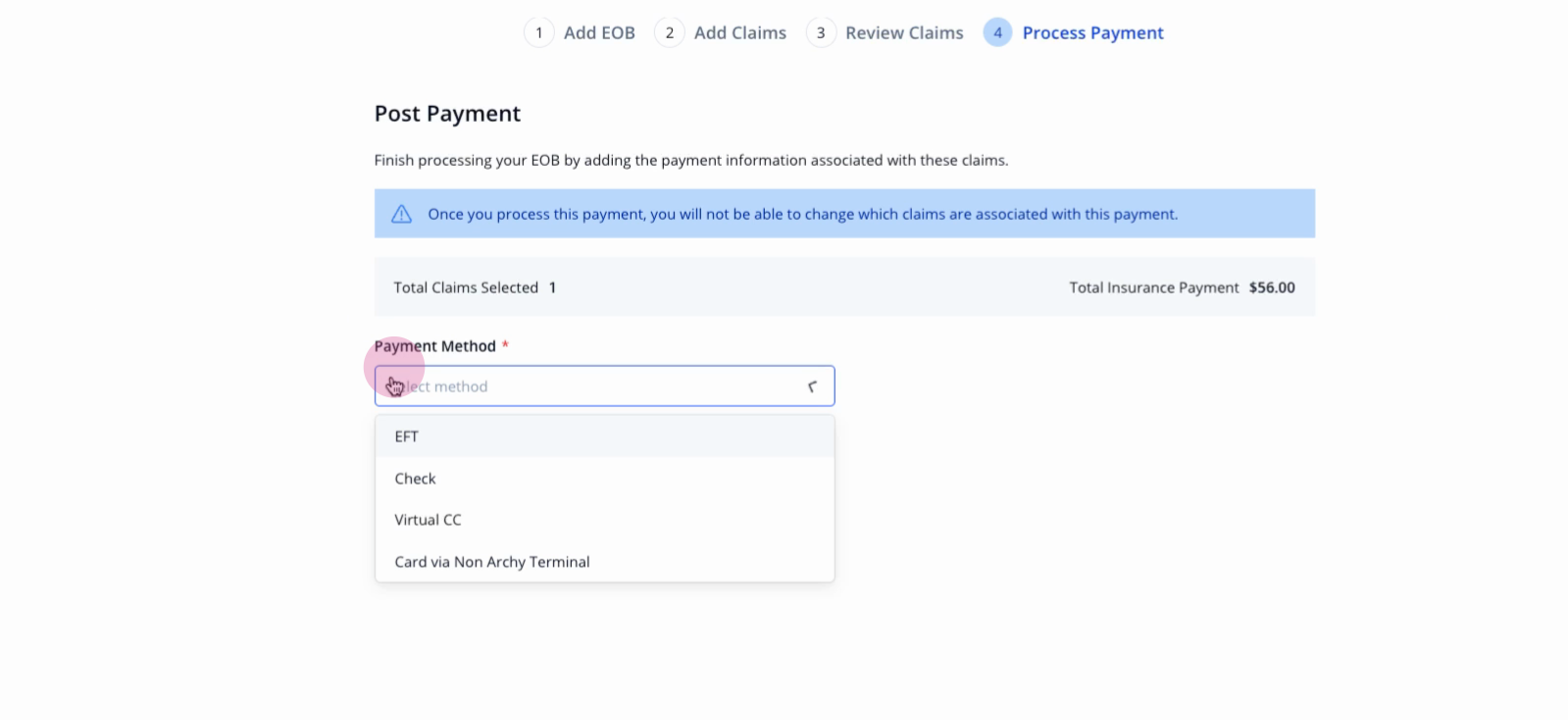
Task: Click the Total Insurance Payment $56.00 value
Action: (x=1272, y=287)
